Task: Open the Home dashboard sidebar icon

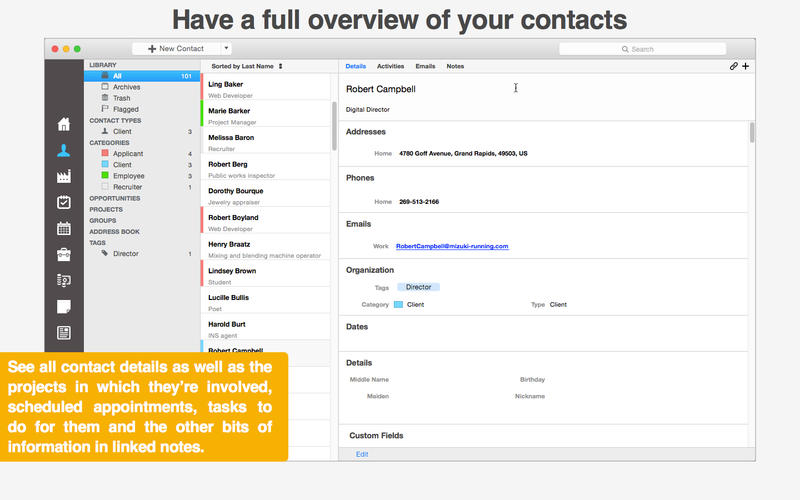Action: [x=64, y=124]
